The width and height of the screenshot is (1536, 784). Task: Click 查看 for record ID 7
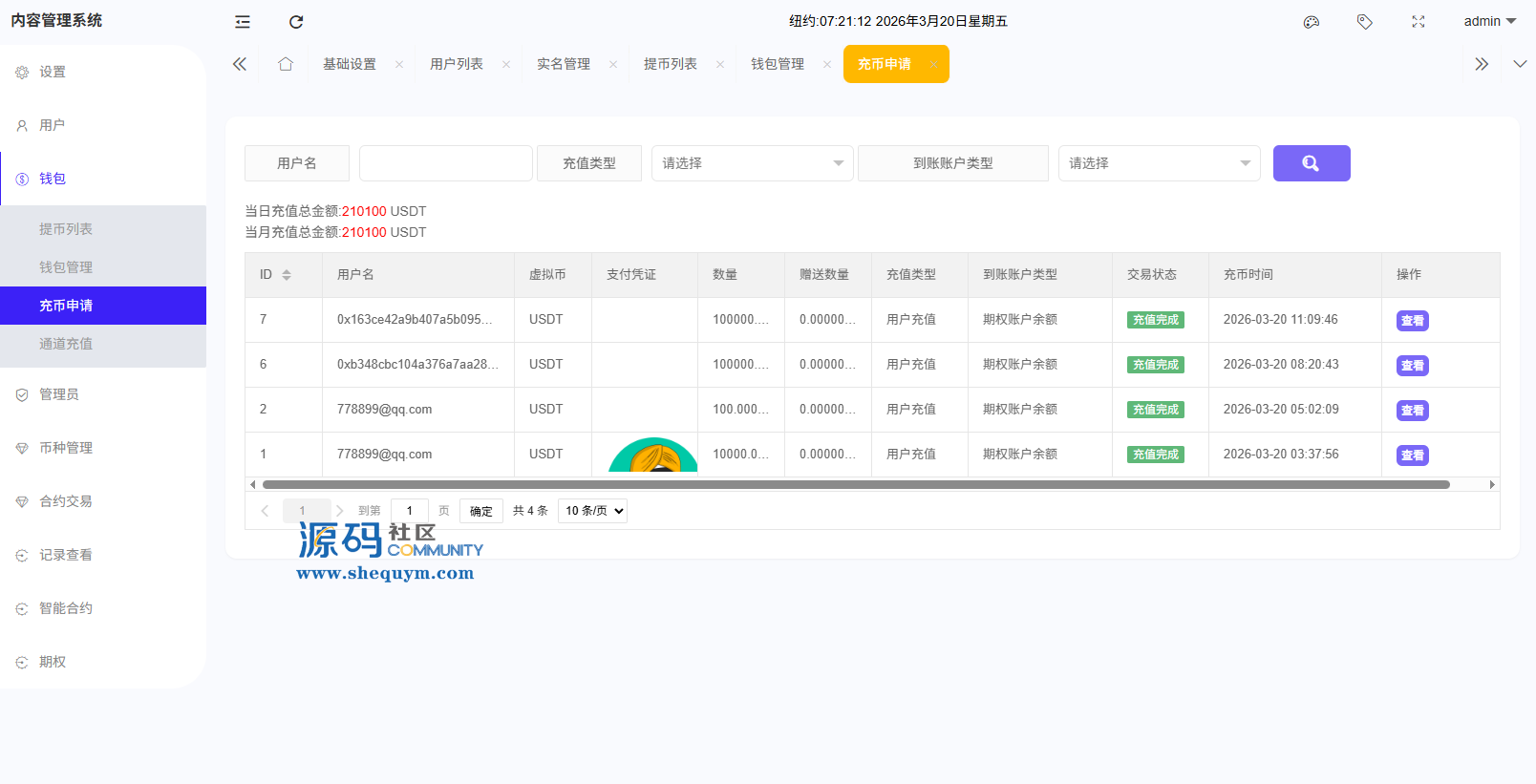tap(1412, 321)
